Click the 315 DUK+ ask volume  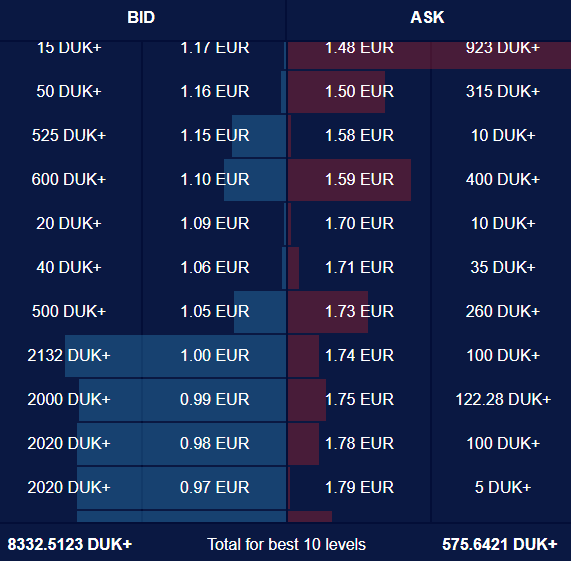[503, 91]
